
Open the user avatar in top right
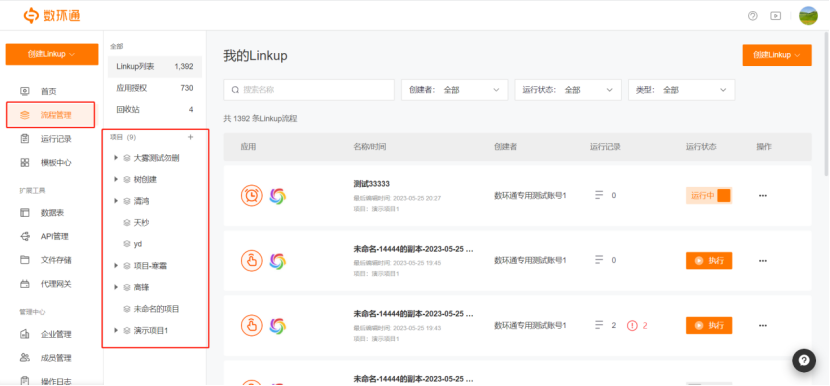pos(808,15)
